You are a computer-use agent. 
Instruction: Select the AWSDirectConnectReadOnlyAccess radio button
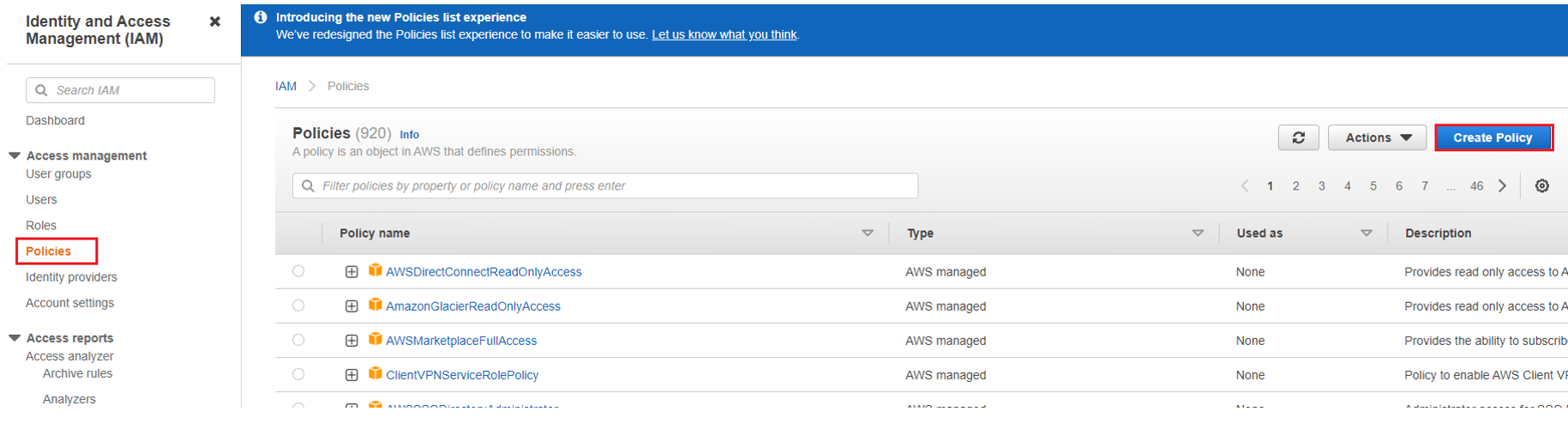tap(298, 271)
